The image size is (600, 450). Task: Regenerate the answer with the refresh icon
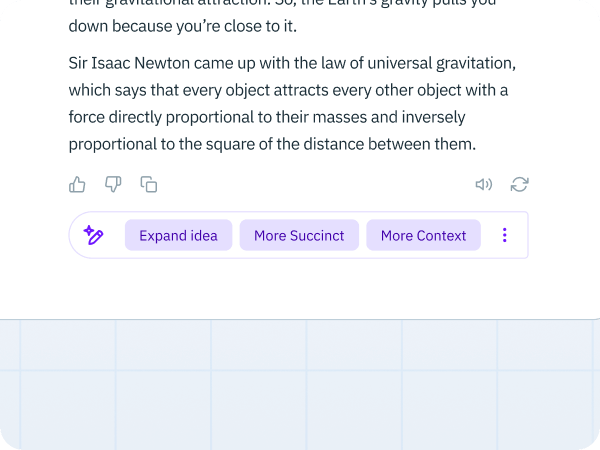[520, 184]
